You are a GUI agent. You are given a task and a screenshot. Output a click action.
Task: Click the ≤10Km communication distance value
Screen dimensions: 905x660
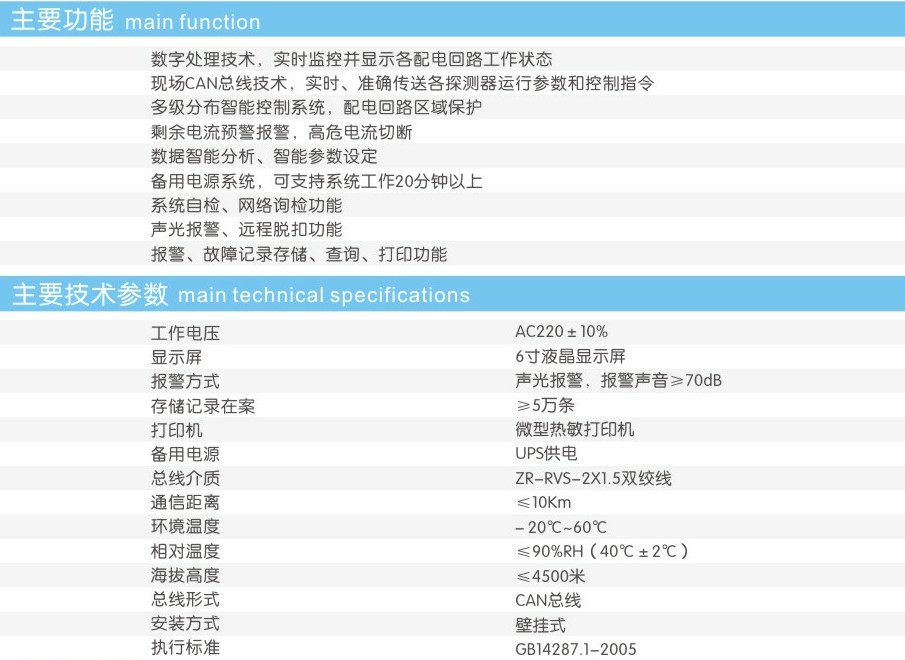(543, 503)
